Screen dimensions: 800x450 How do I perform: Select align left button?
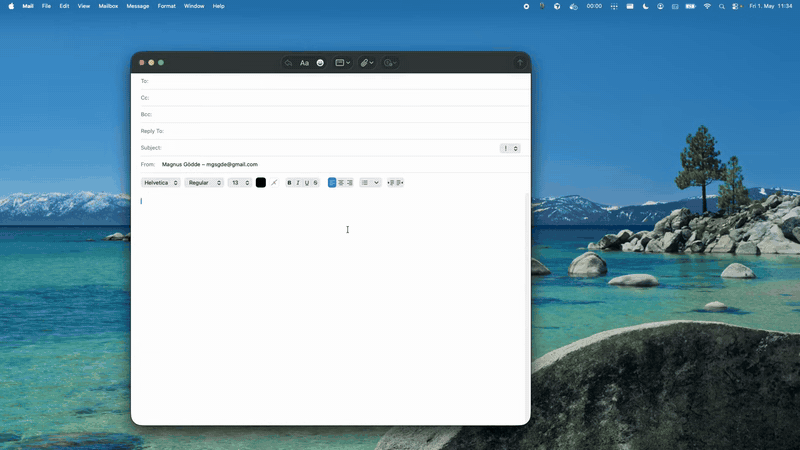[x=332, y=183]
